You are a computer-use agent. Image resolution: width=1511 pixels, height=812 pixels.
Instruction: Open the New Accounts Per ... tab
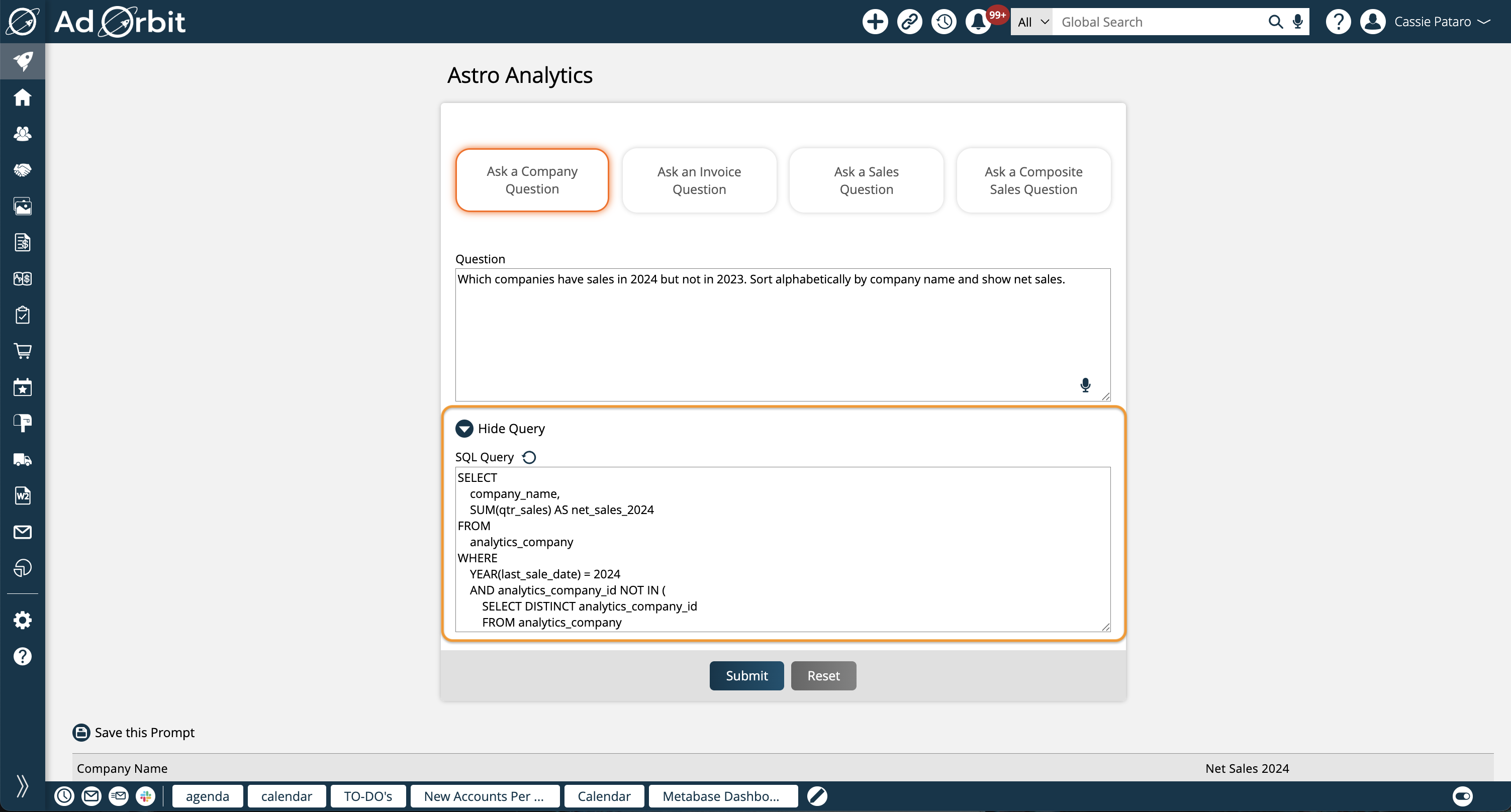click(485, 796)
